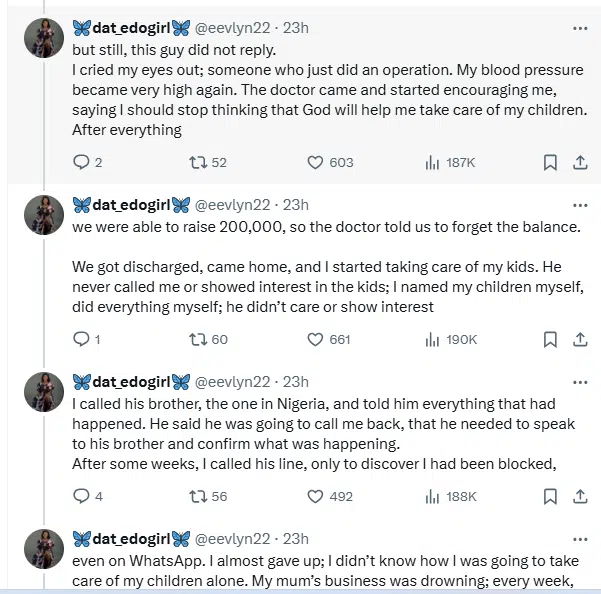Share the tweet about high blood pressure
The width and height of the screenshot is (601, 594).
click(579, 162)
